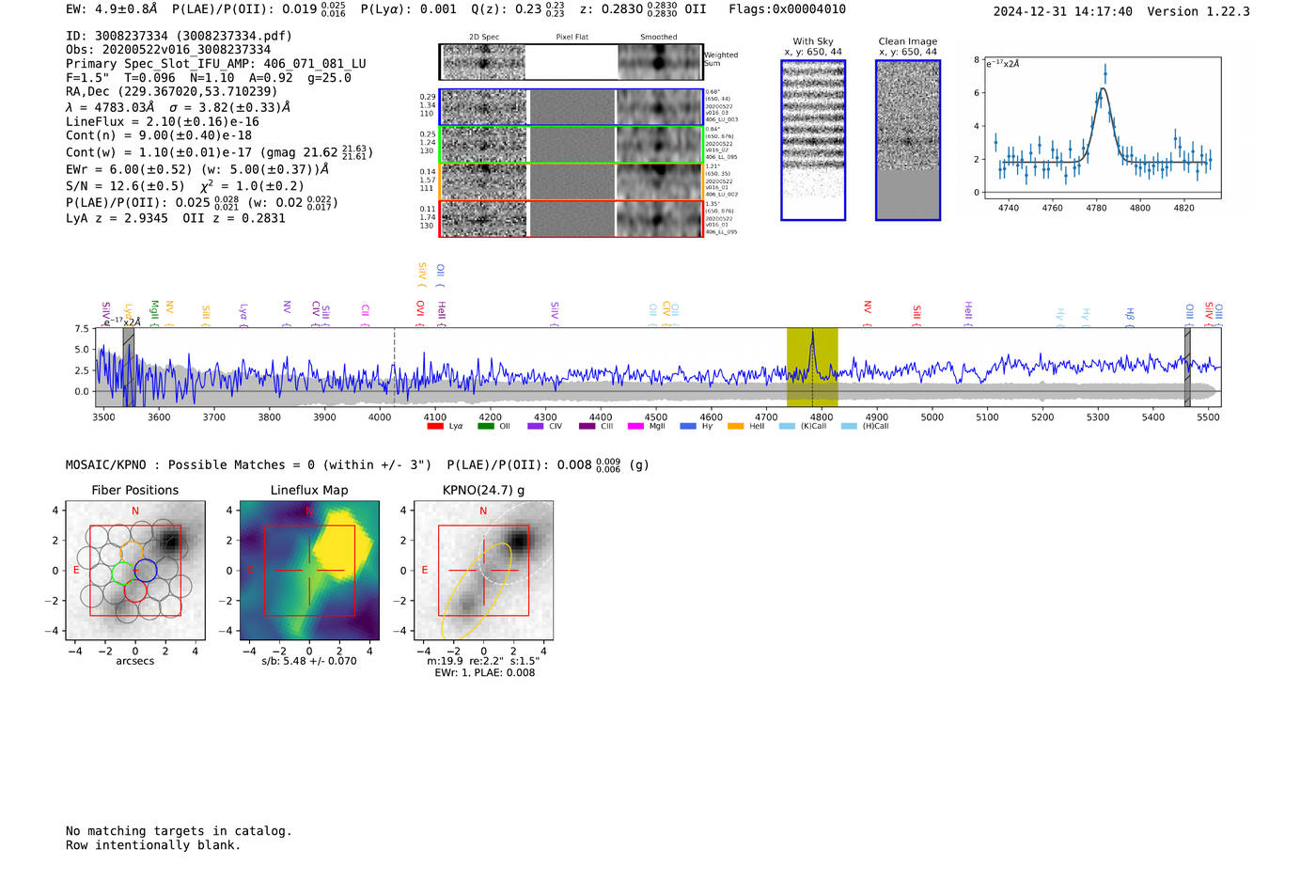Click the 'LineFlux = 2.10(±0.16)e-16' text

[163, 122]
